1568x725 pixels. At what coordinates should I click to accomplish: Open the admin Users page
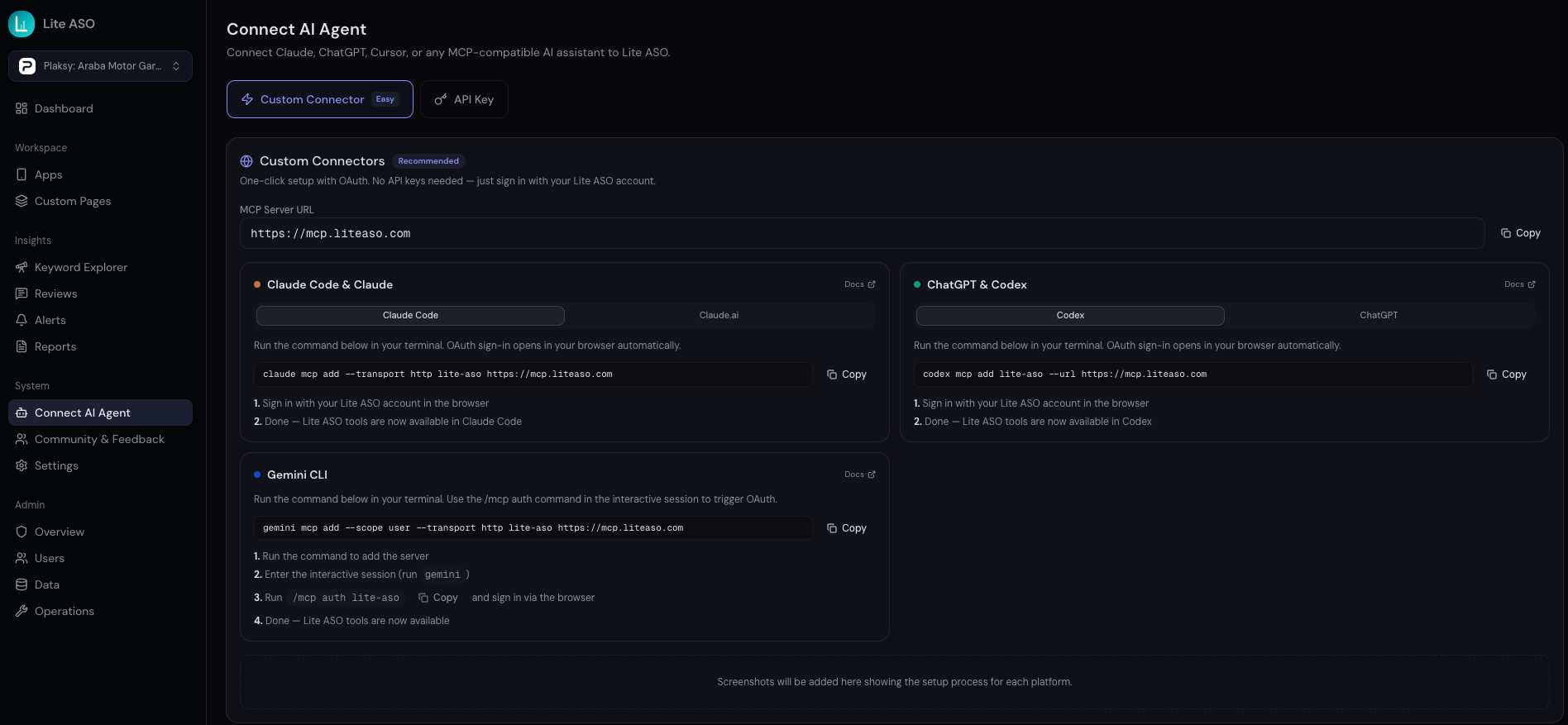coord(100,558)
